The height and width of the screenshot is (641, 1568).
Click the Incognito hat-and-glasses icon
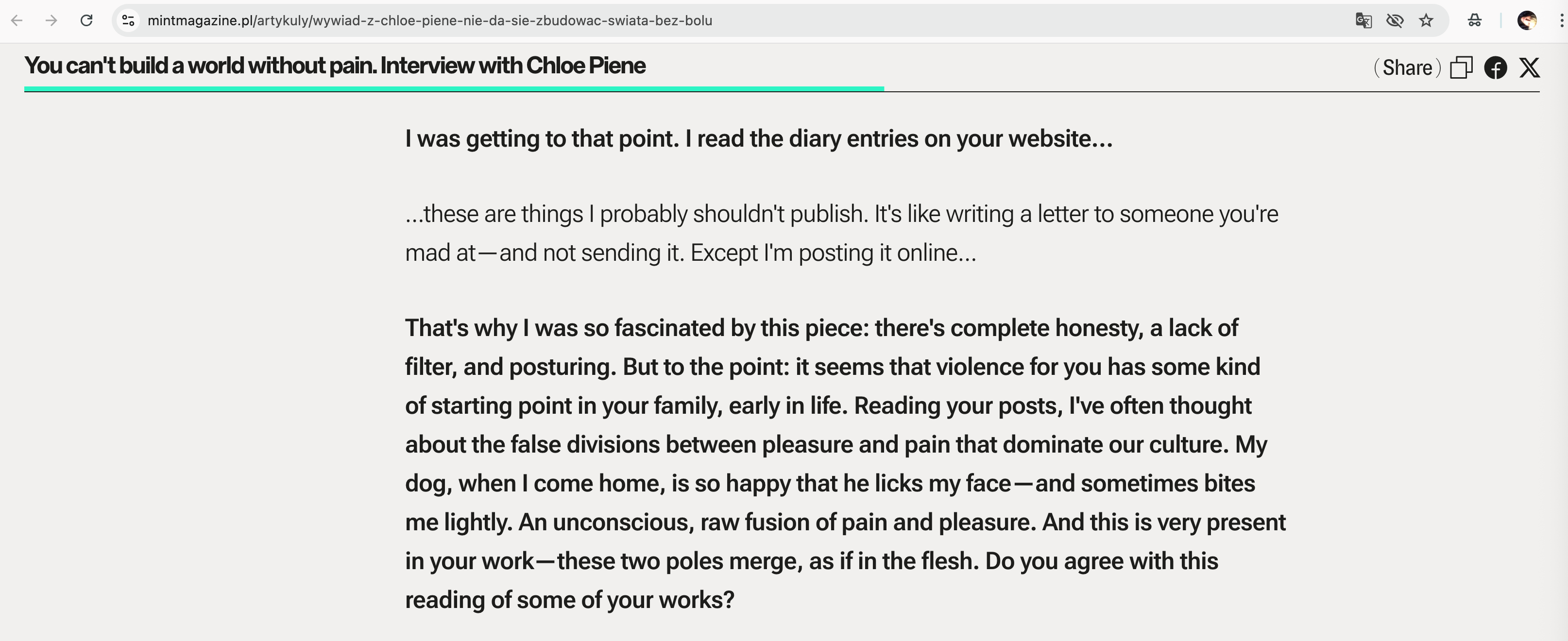pyautogui.click(x=1474, y=21)
